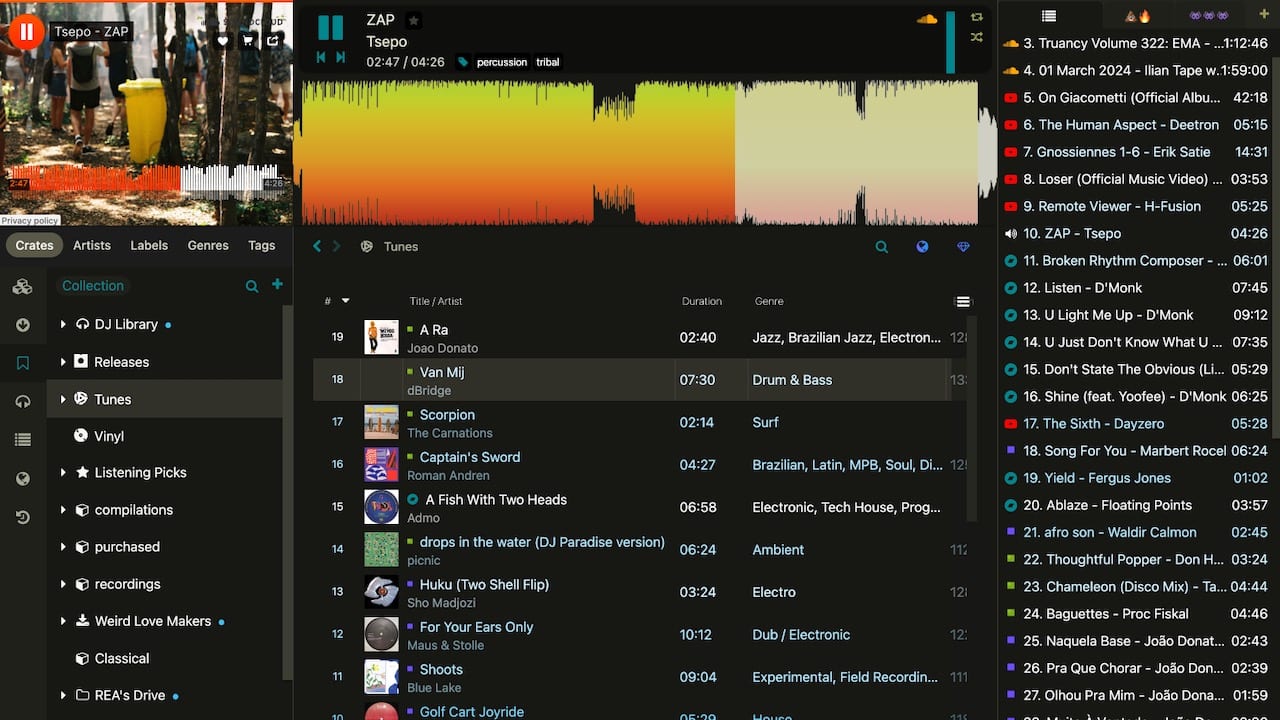Sort by the Genre column
This screenshot has height=720, width=1280.
769,301
